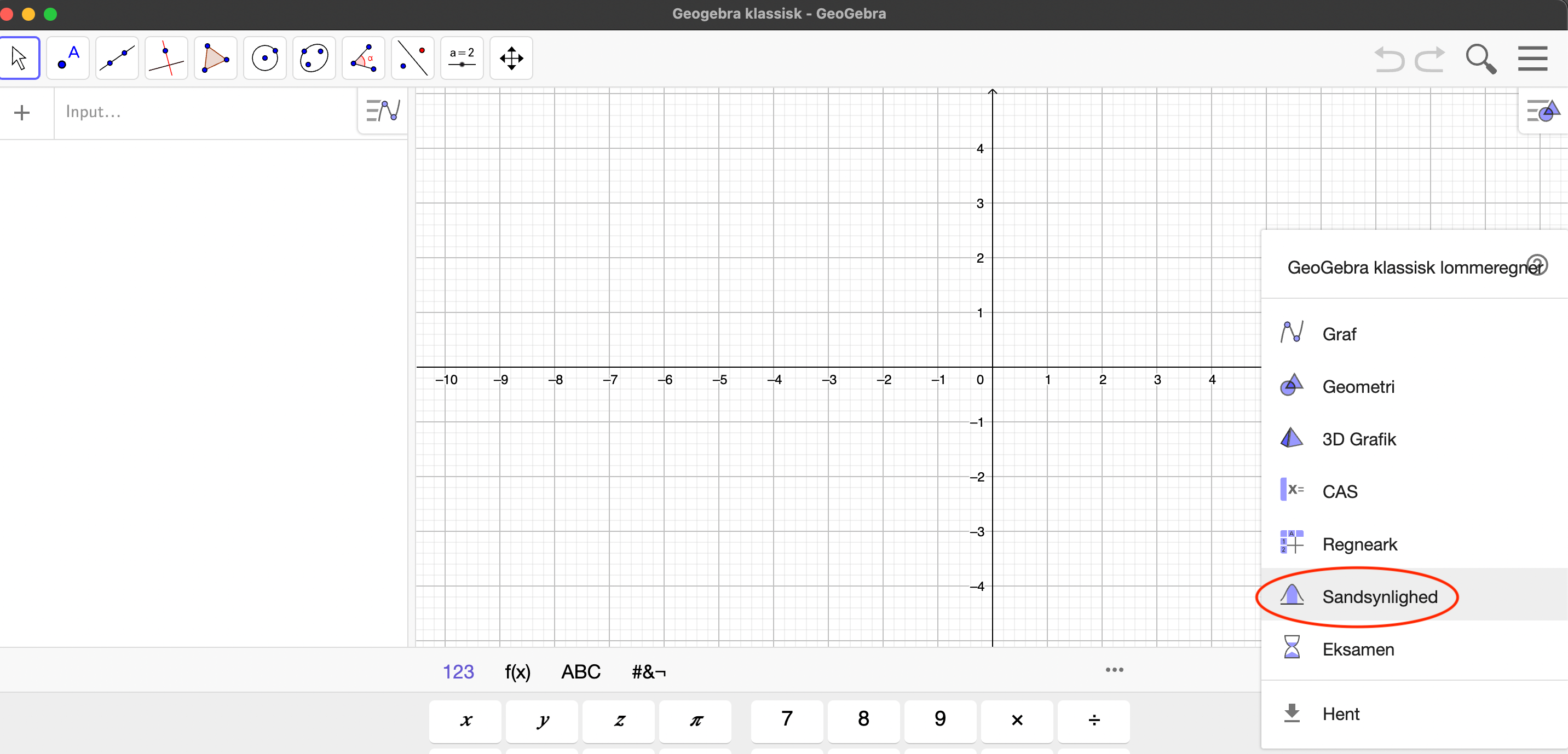The width and height of the screenshot is (1568, 754).
Task: Select the Slider a=2 tool
Action: pyautogui.click(x=462, y=59)
